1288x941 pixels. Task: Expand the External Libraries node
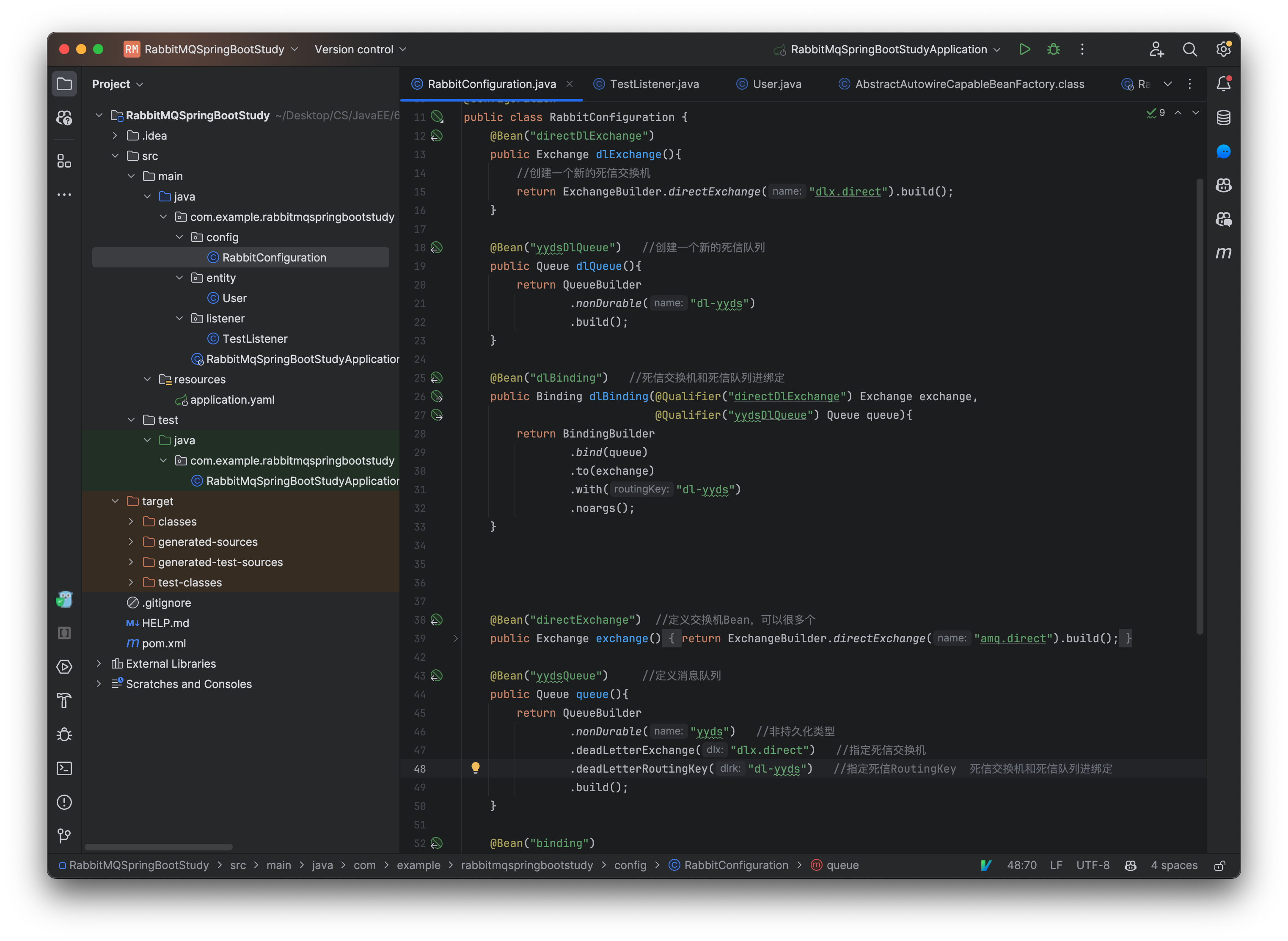click(99, 663)
